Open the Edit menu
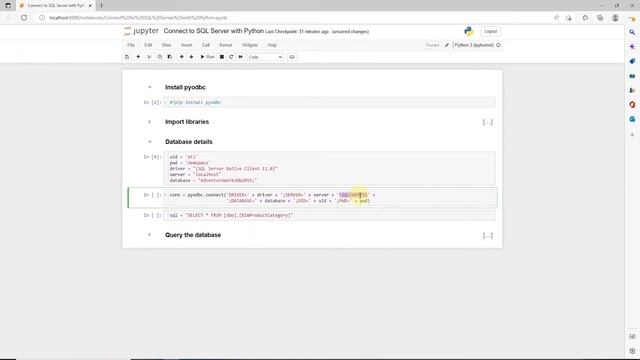Screen dimensions: 640x360 click(x=148, y=45)
